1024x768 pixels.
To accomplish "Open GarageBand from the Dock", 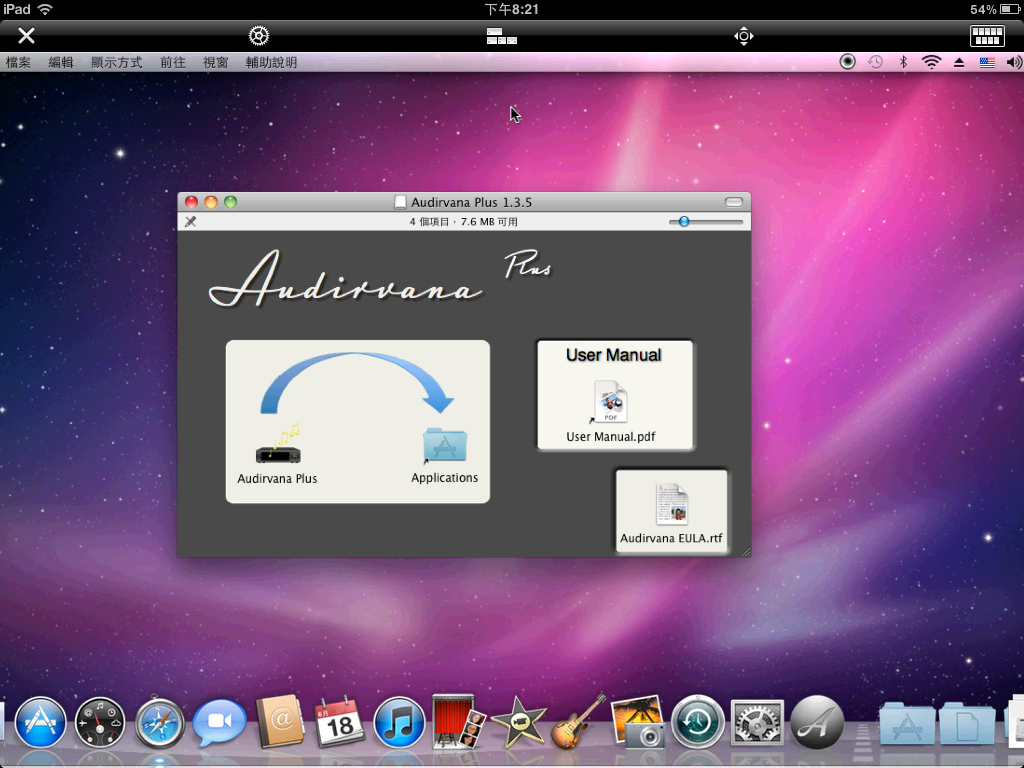I will pyautogui.click(x=579, y=721).
